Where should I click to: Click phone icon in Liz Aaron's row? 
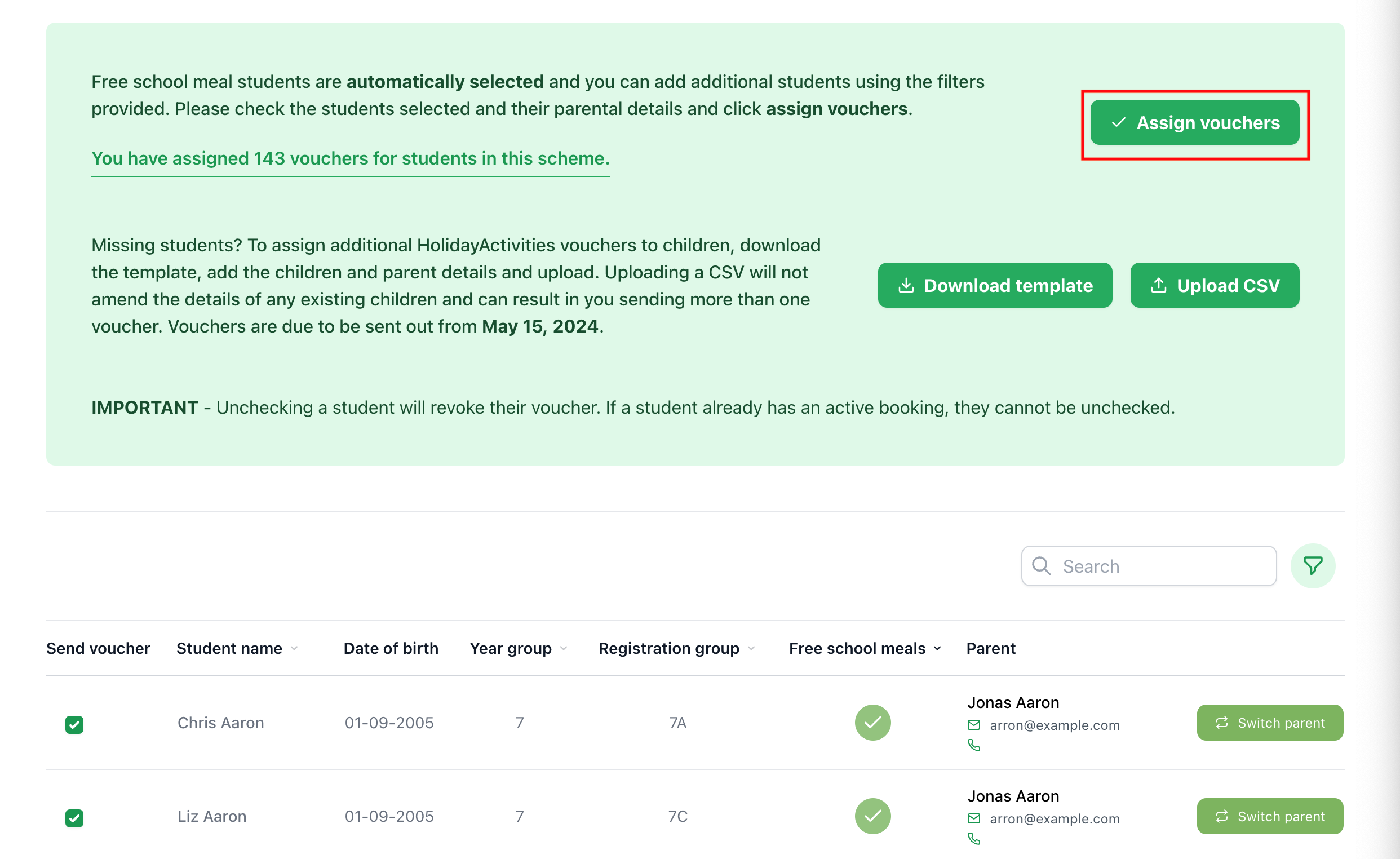pyautogui.click(x=973, y=839)
